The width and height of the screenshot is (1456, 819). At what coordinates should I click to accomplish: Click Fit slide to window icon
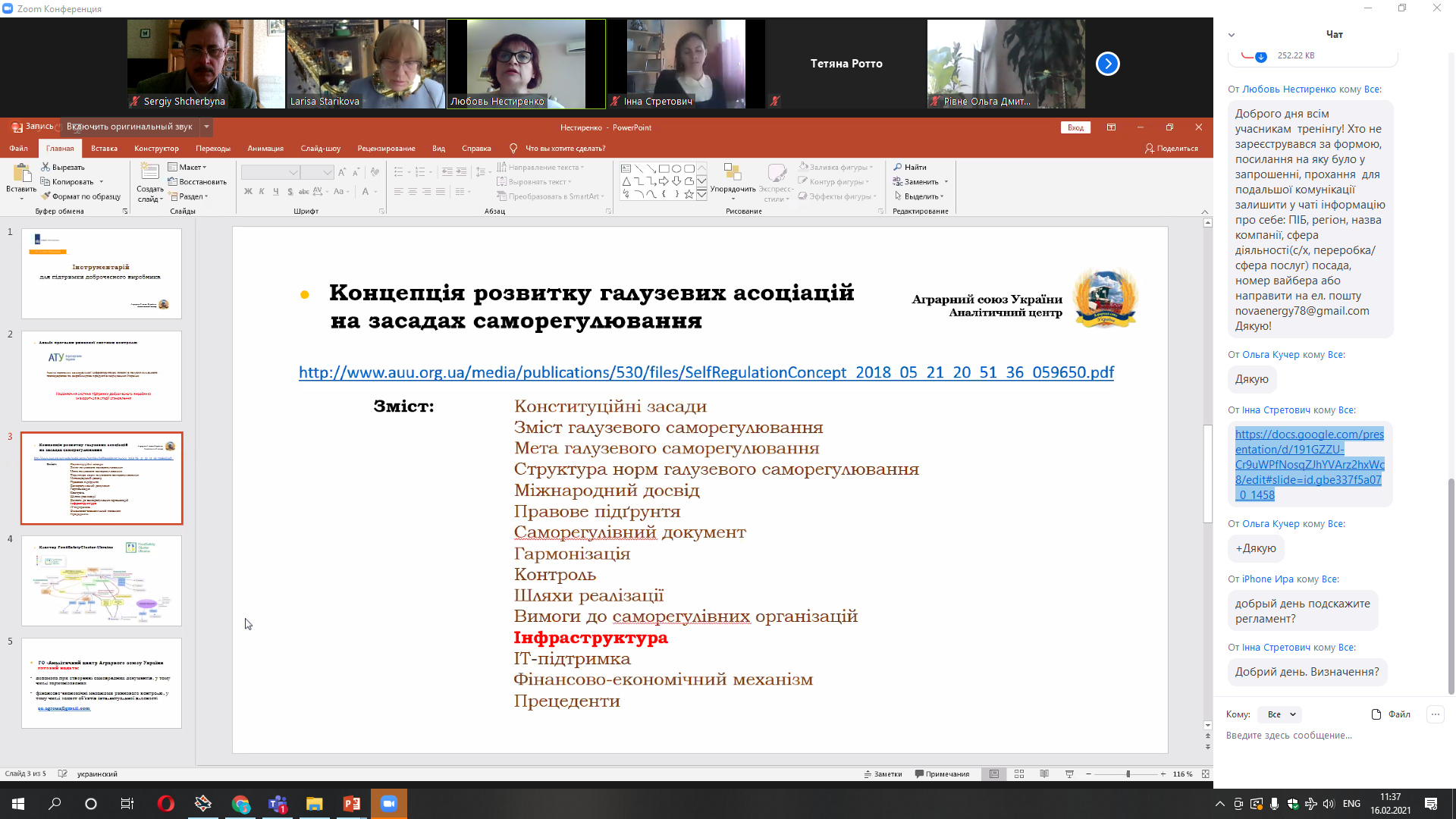pos(1206,774)
